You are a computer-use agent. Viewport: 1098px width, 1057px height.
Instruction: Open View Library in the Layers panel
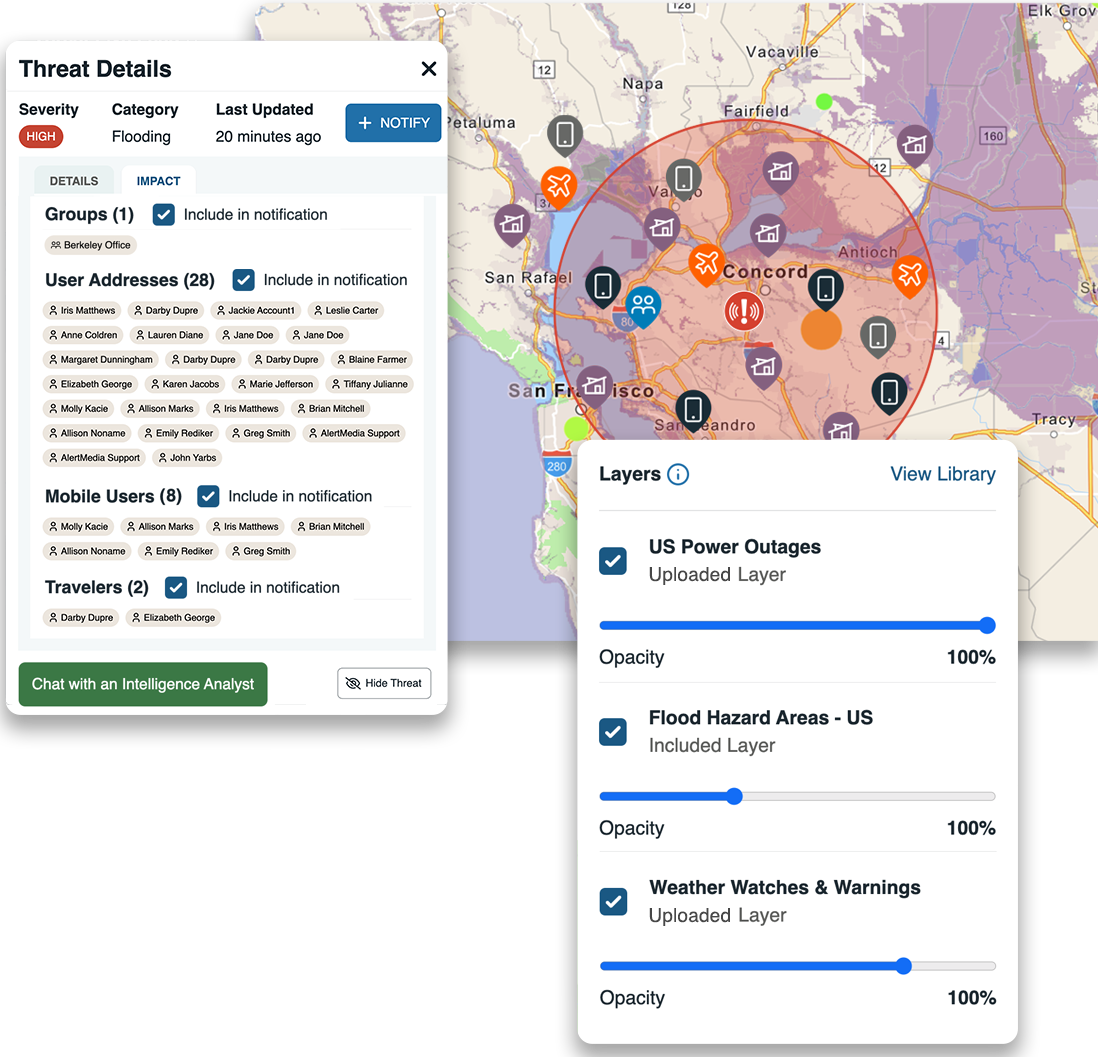(943, 474)
